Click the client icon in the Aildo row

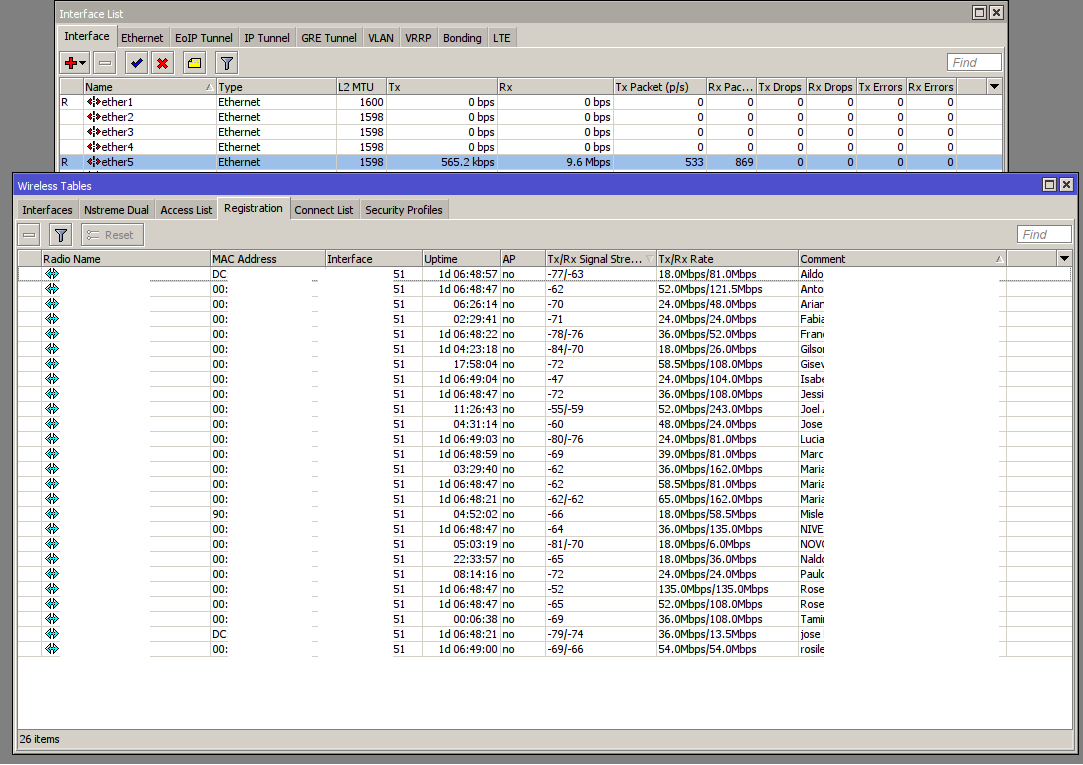[x=52, y=274]
